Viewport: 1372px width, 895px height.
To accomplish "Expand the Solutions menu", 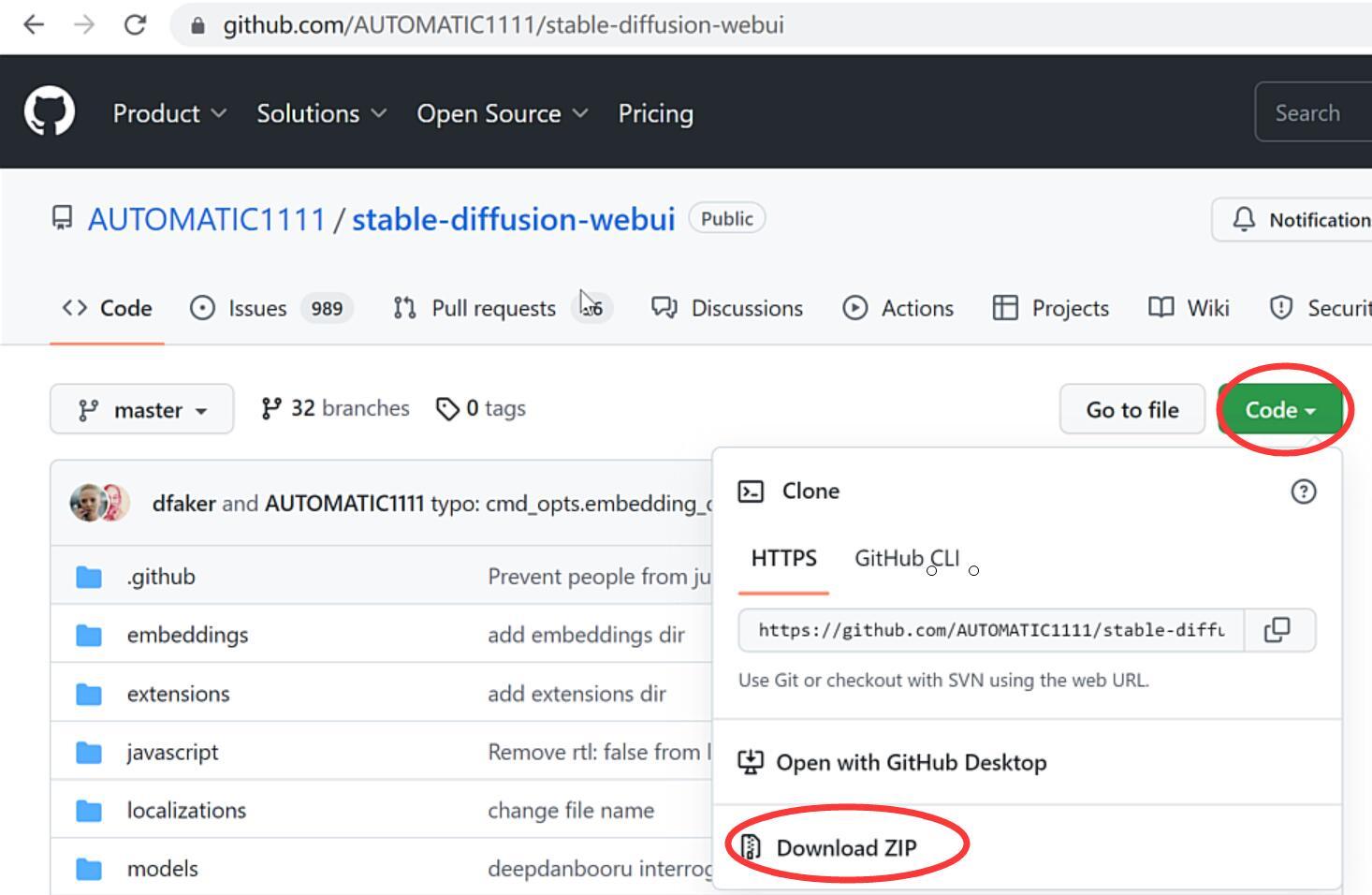I will 321,113.
